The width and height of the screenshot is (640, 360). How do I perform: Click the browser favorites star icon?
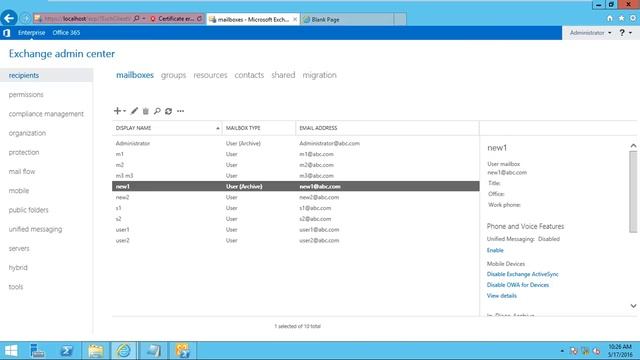tap(621, 18)
